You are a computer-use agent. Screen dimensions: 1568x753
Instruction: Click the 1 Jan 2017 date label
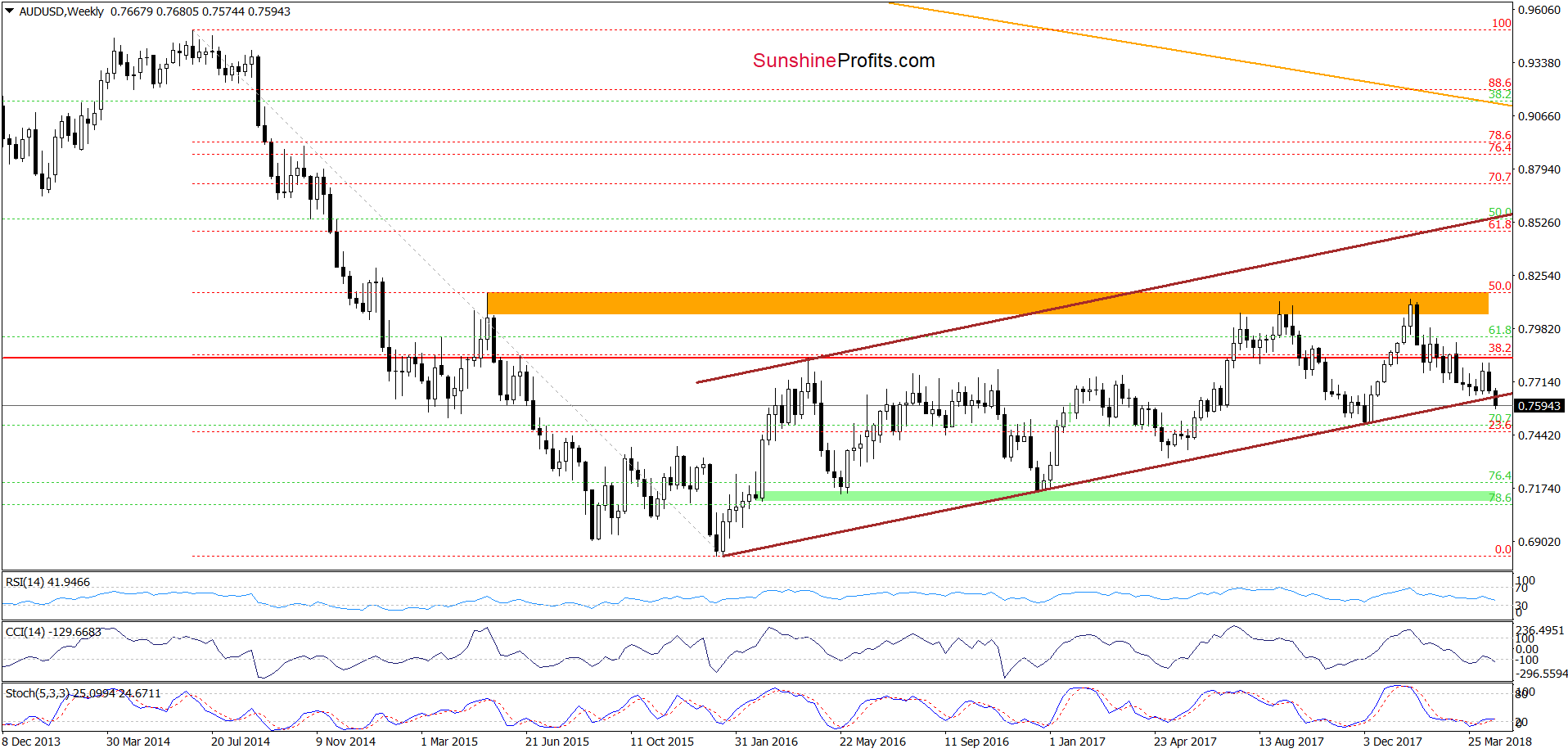1077,742
